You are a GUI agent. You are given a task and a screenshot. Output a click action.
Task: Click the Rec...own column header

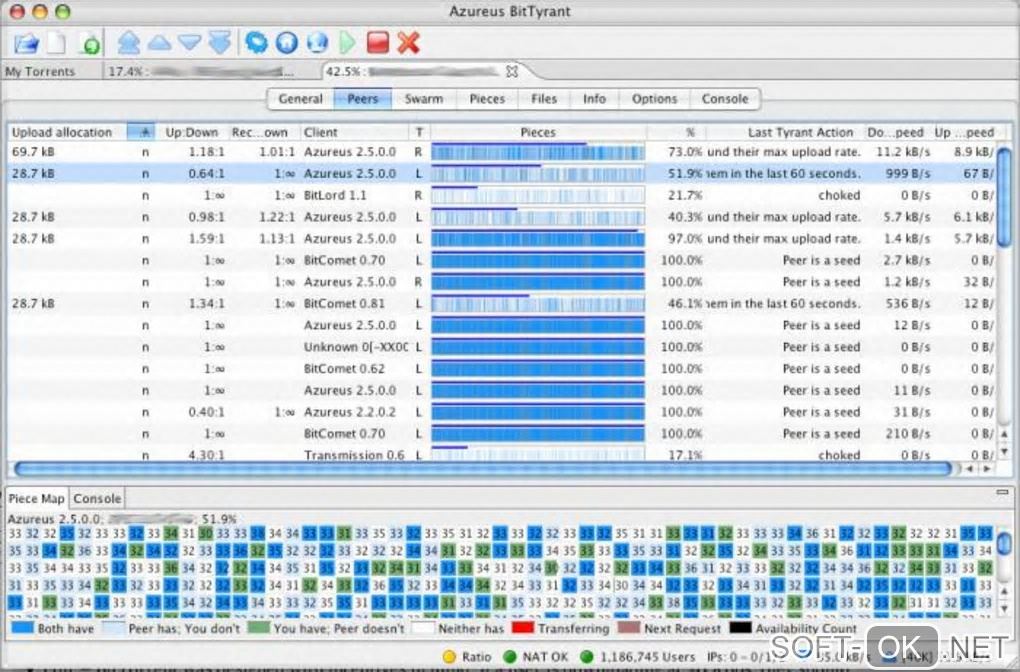[x=262, y=132]
